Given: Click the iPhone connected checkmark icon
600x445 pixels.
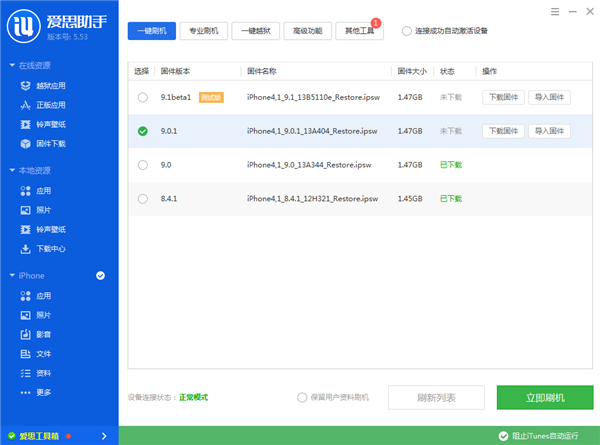Looking at the screenshot, I should pos(100,275).
